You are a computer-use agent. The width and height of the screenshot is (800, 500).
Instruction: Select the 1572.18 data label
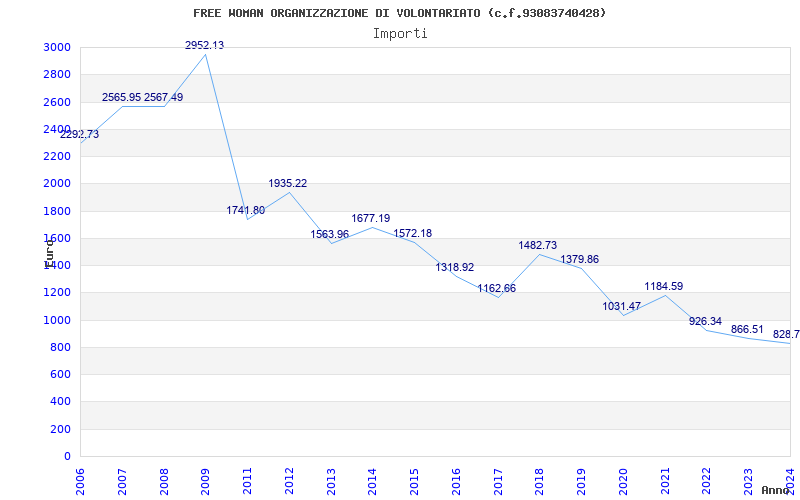[413, 233]
